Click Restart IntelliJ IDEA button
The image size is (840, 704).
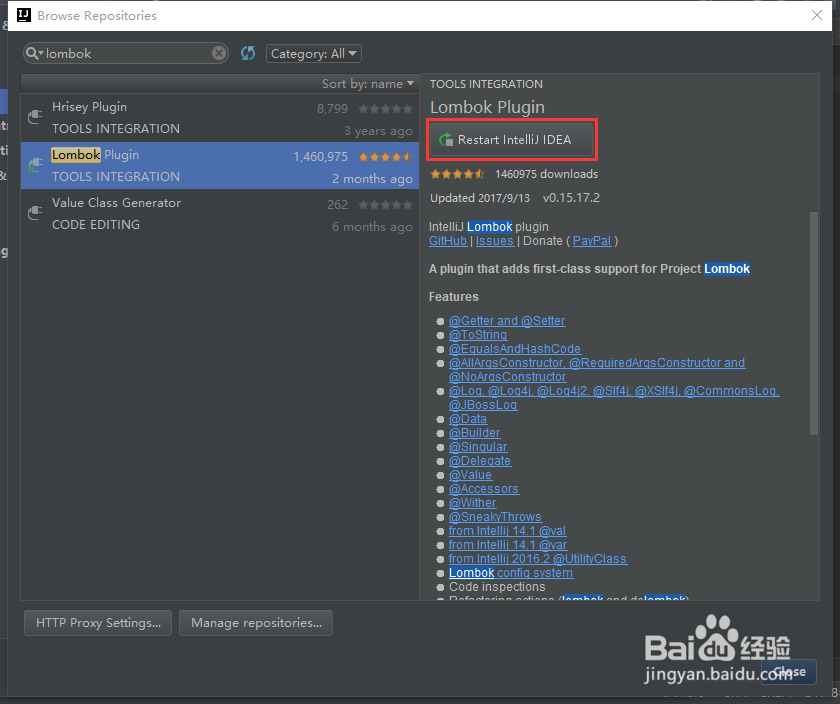click(x=512, y=140)
